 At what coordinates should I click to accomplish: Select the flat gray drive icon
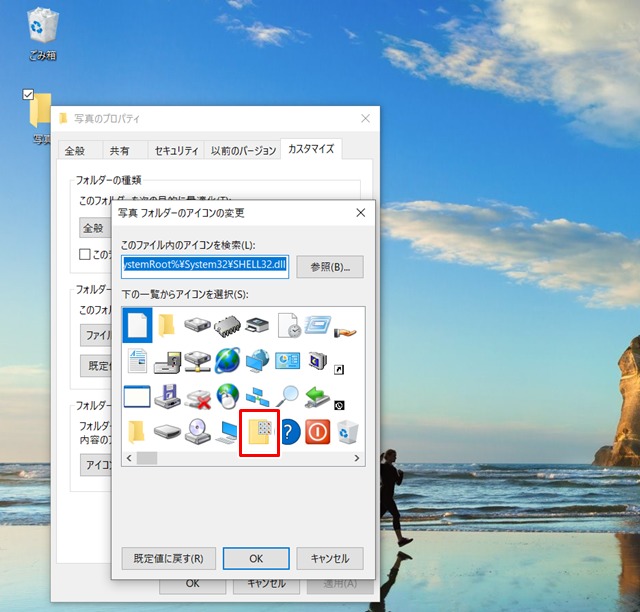[x=167, y=432]
